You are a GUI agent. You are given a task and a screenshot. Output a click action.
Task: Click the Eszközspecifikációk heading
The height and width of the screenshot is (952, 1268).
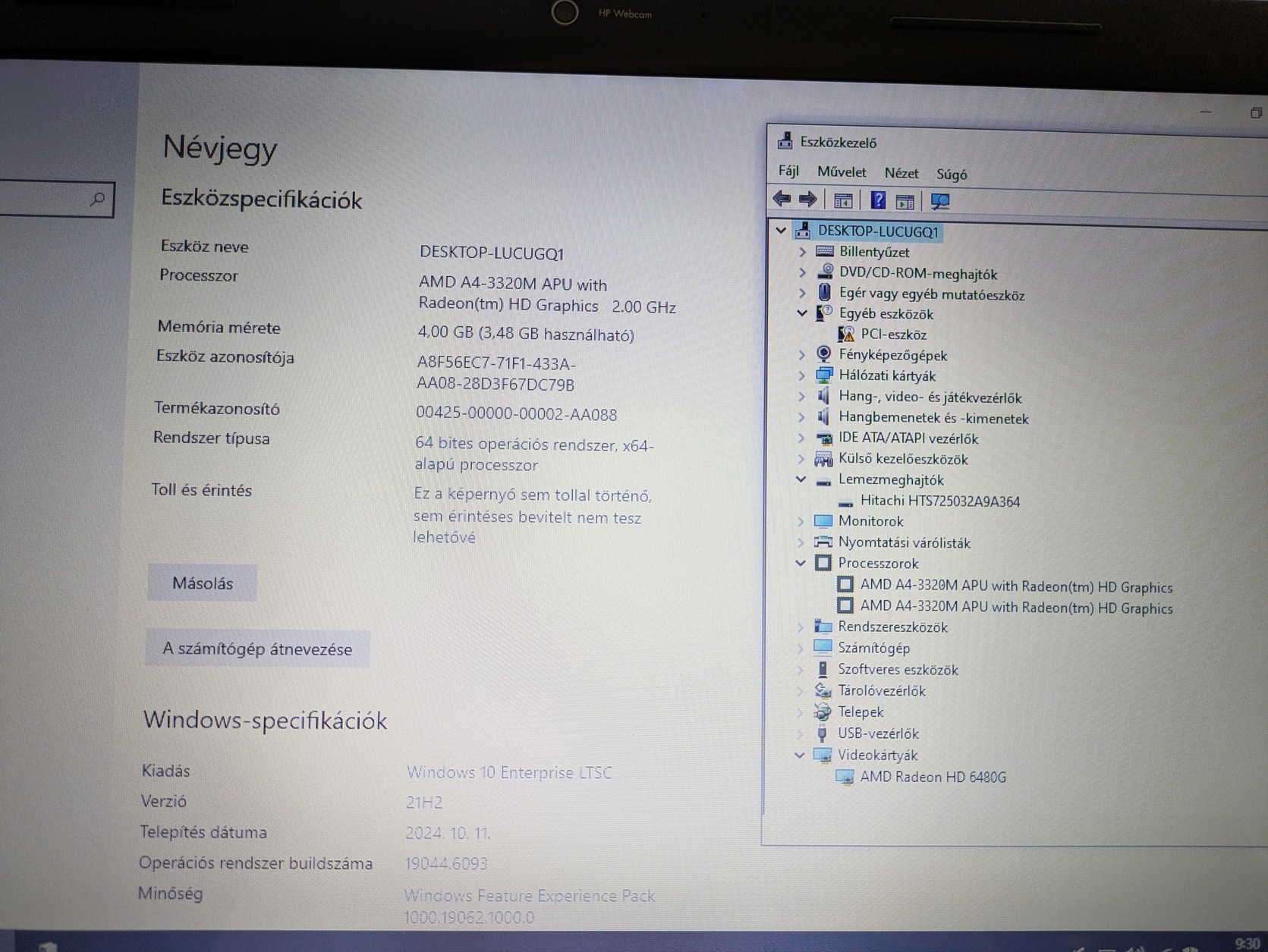point(262,199)
